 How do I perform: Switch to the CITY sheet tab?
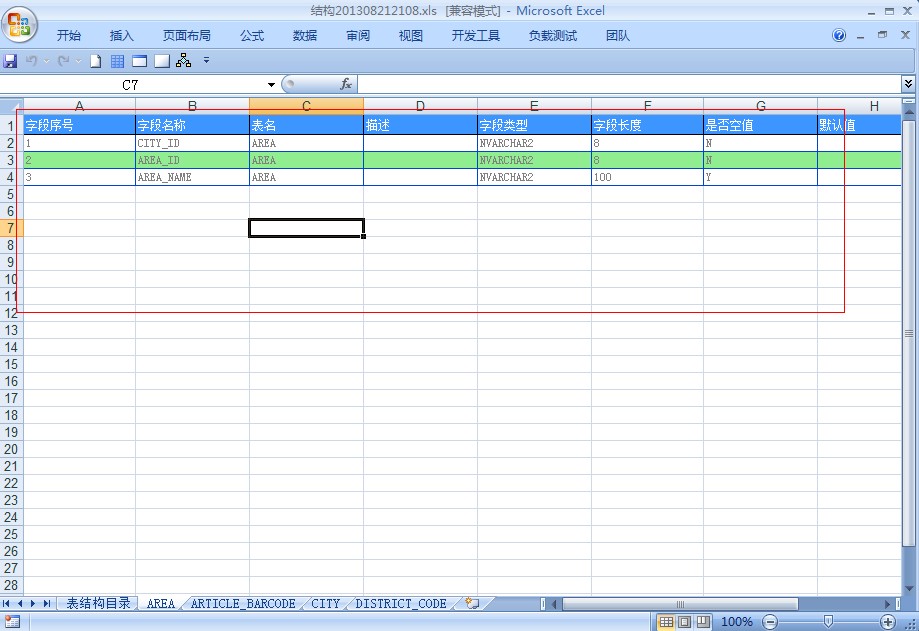tap(325, 603)
